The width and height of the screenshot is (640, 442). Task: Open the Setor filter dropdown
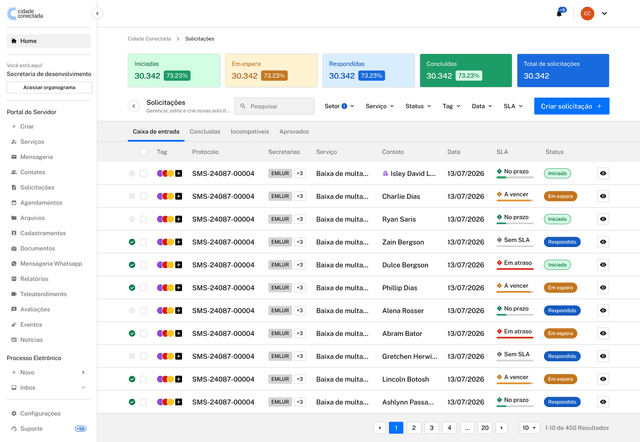tap(339, 106)
